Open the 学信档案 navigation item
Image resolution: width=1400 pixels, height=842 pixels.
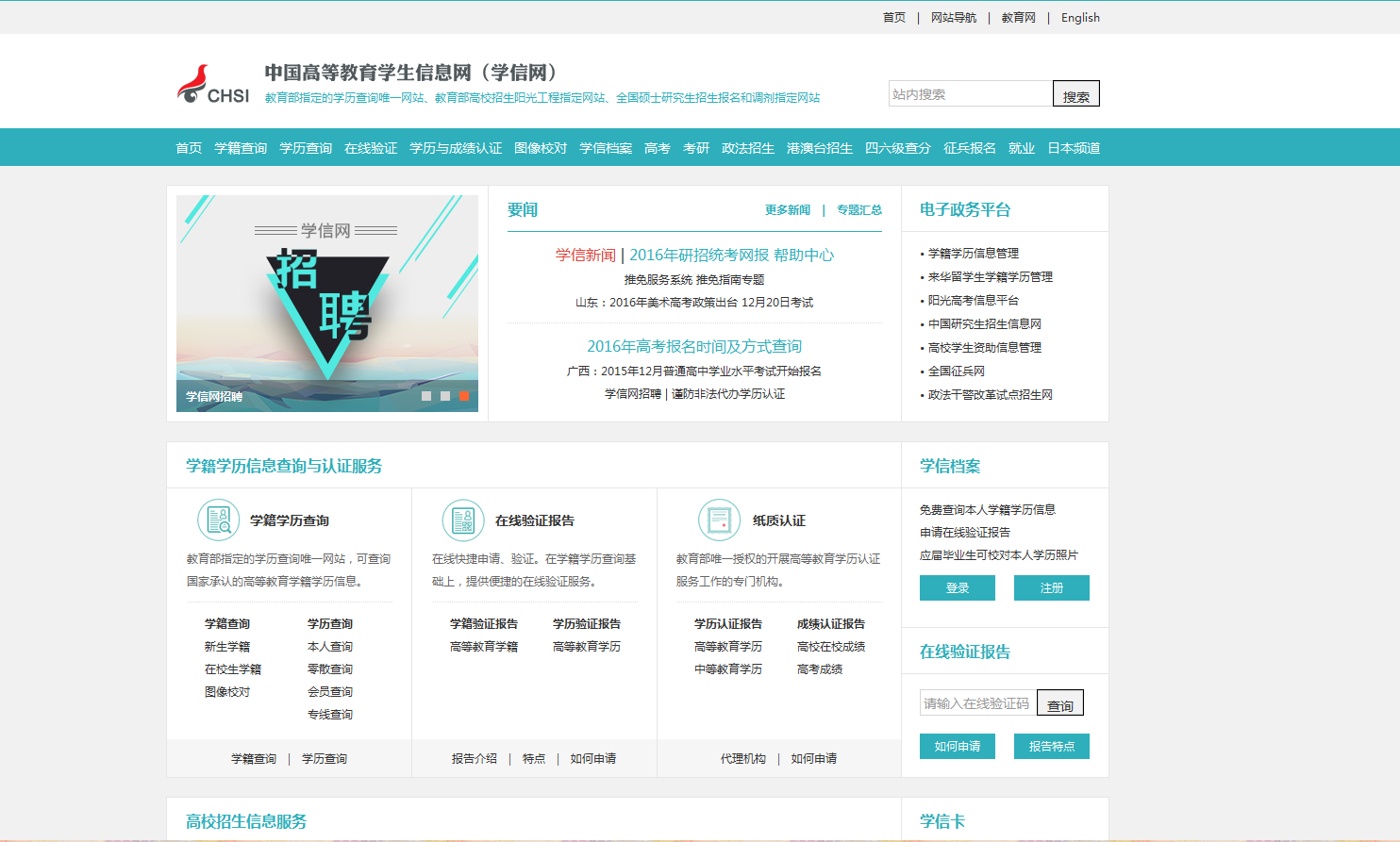606,148
